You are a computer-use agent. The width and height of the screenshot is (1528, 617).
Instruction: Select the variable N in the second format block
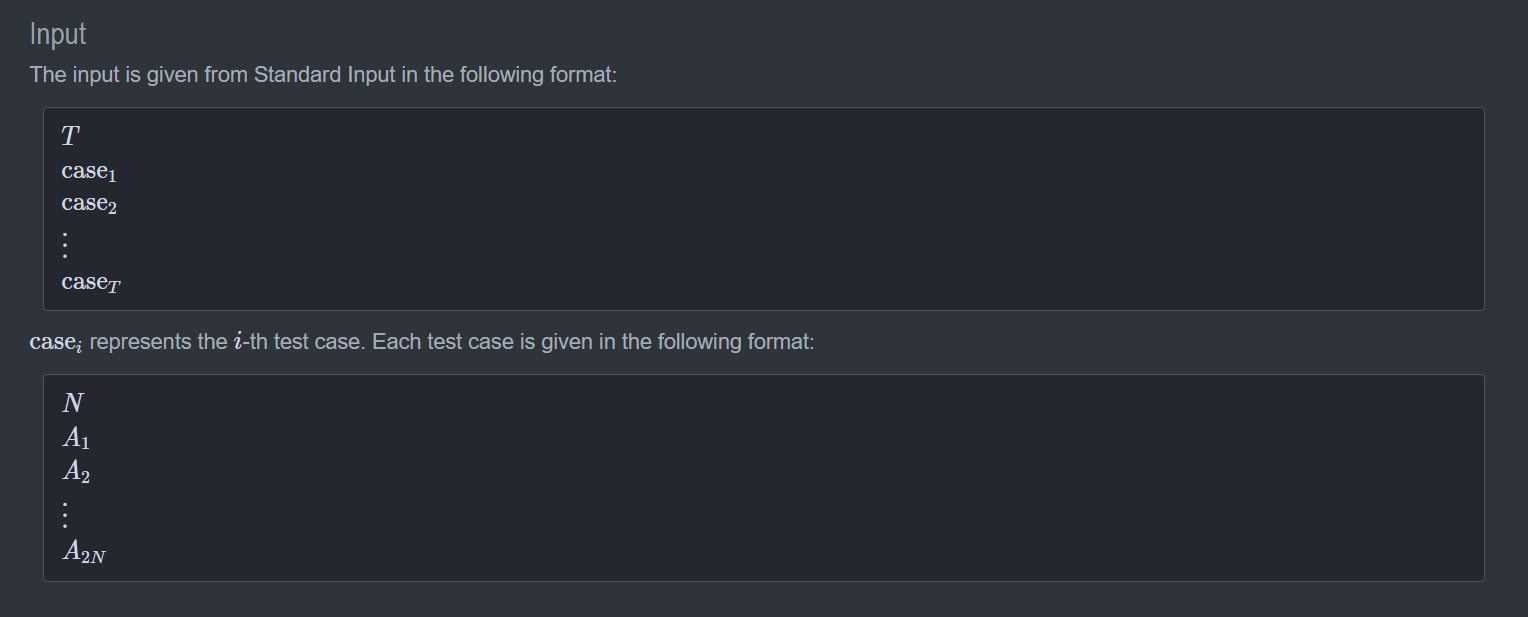73,403
